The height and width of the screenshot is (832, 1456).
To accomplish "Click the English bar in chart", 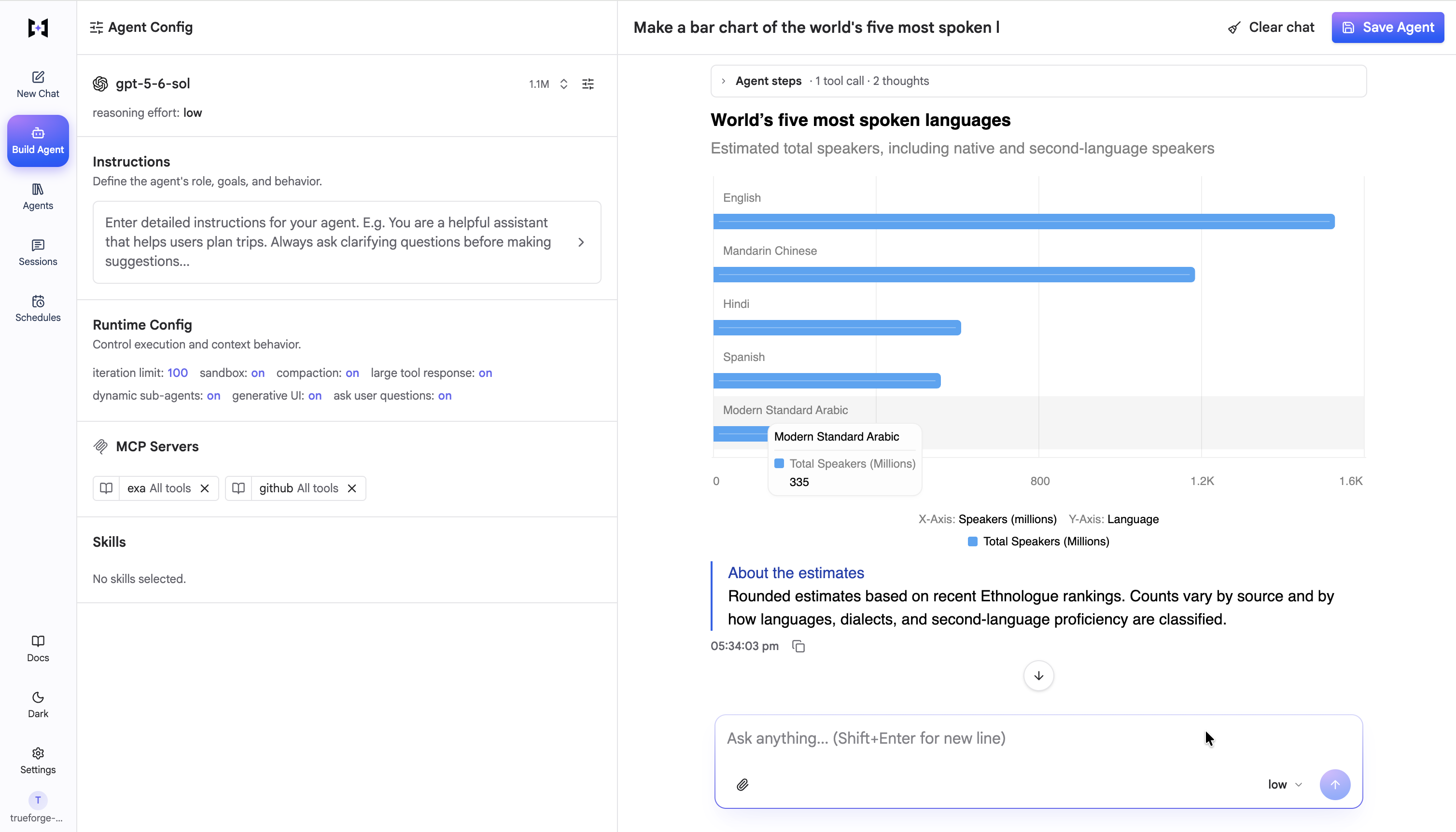I will [1023, 221].
